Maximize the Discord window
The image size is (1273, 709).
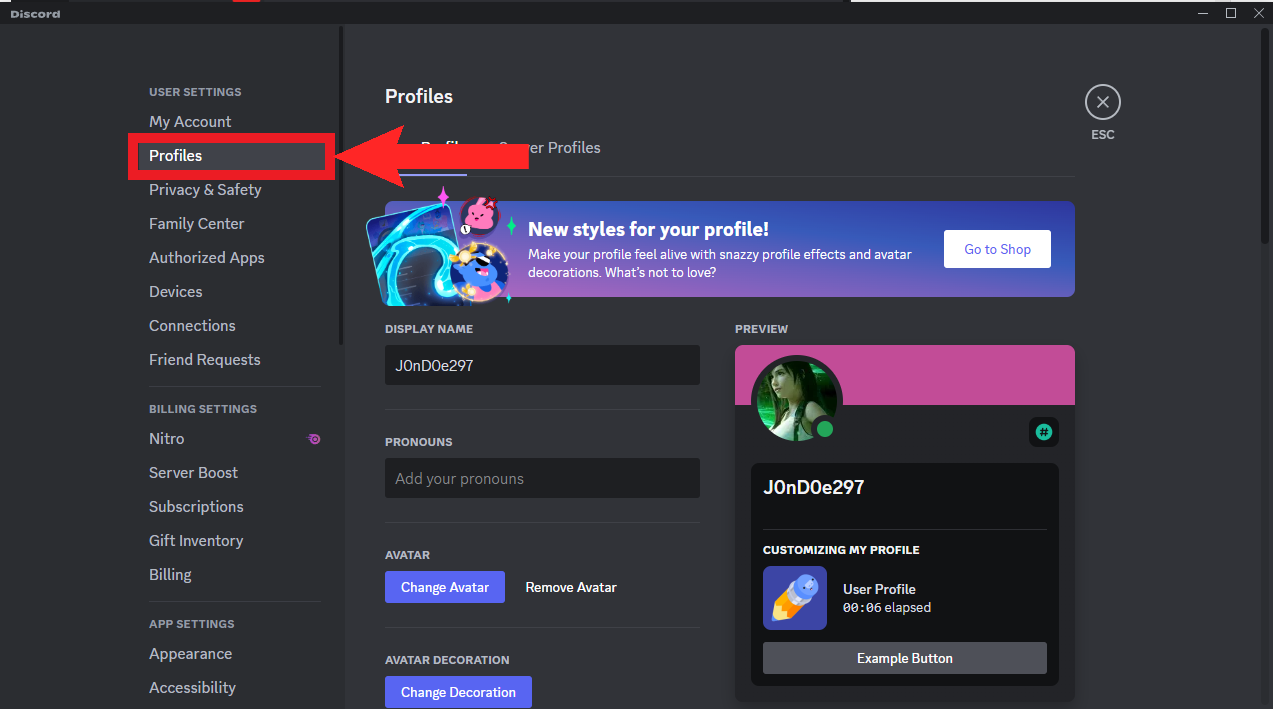[x=1231, y=13]
